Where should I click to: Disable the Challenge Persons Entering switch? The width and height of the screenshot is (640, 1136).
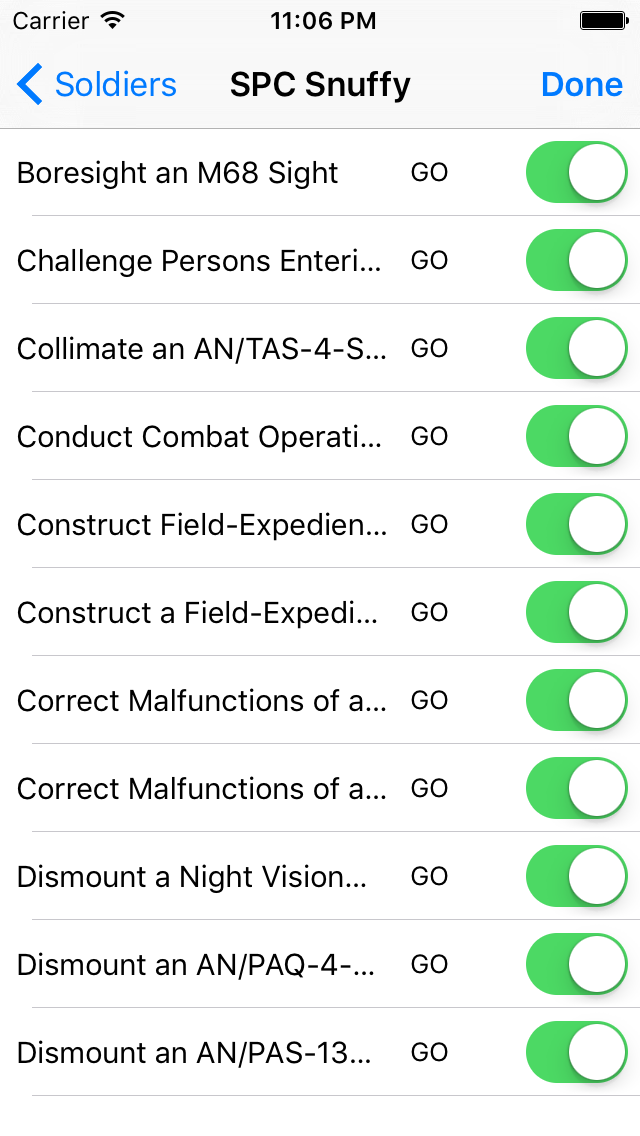[x=576, y=259]
